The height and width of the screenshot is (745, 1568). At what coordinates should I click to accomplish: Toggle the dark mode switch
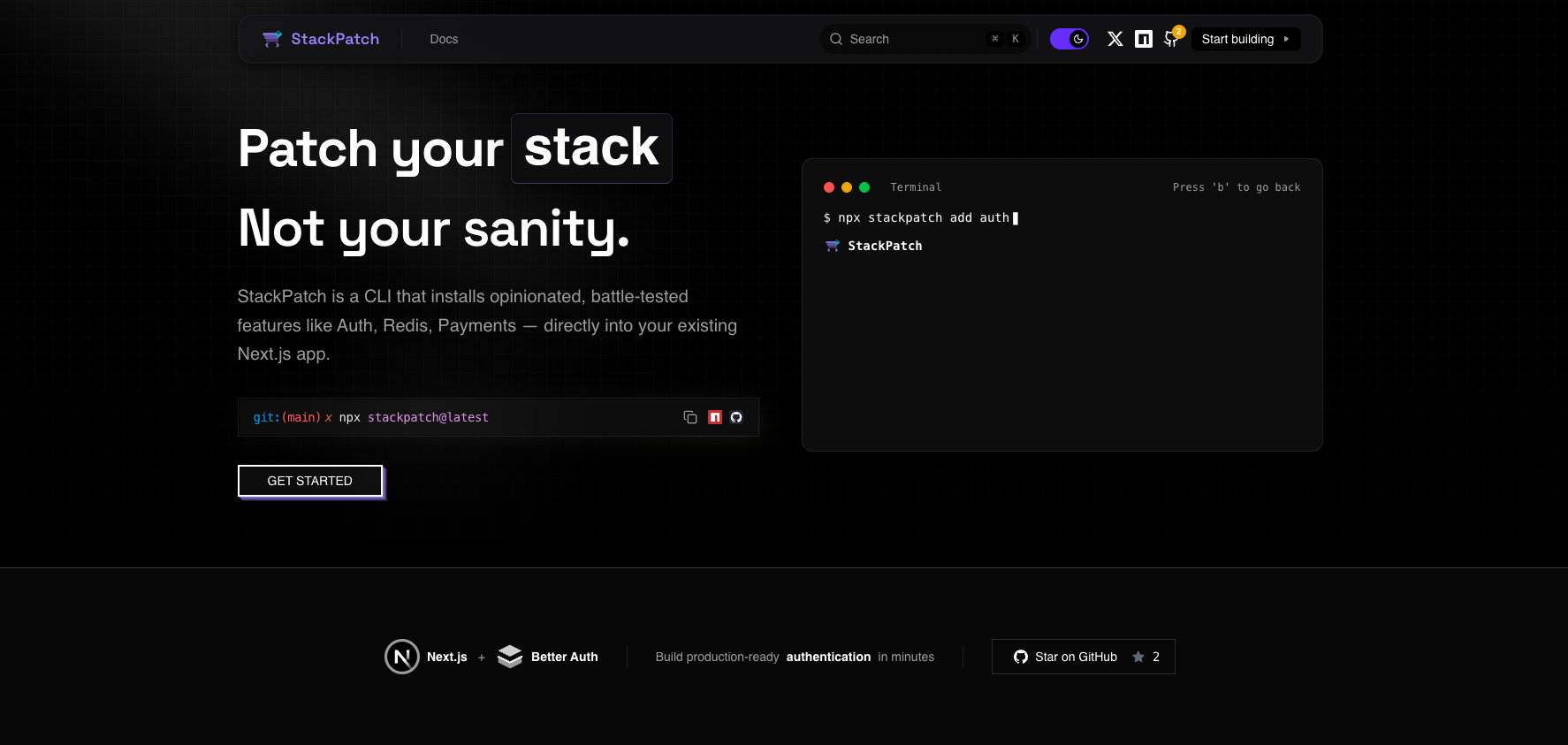coord(1069,39)
